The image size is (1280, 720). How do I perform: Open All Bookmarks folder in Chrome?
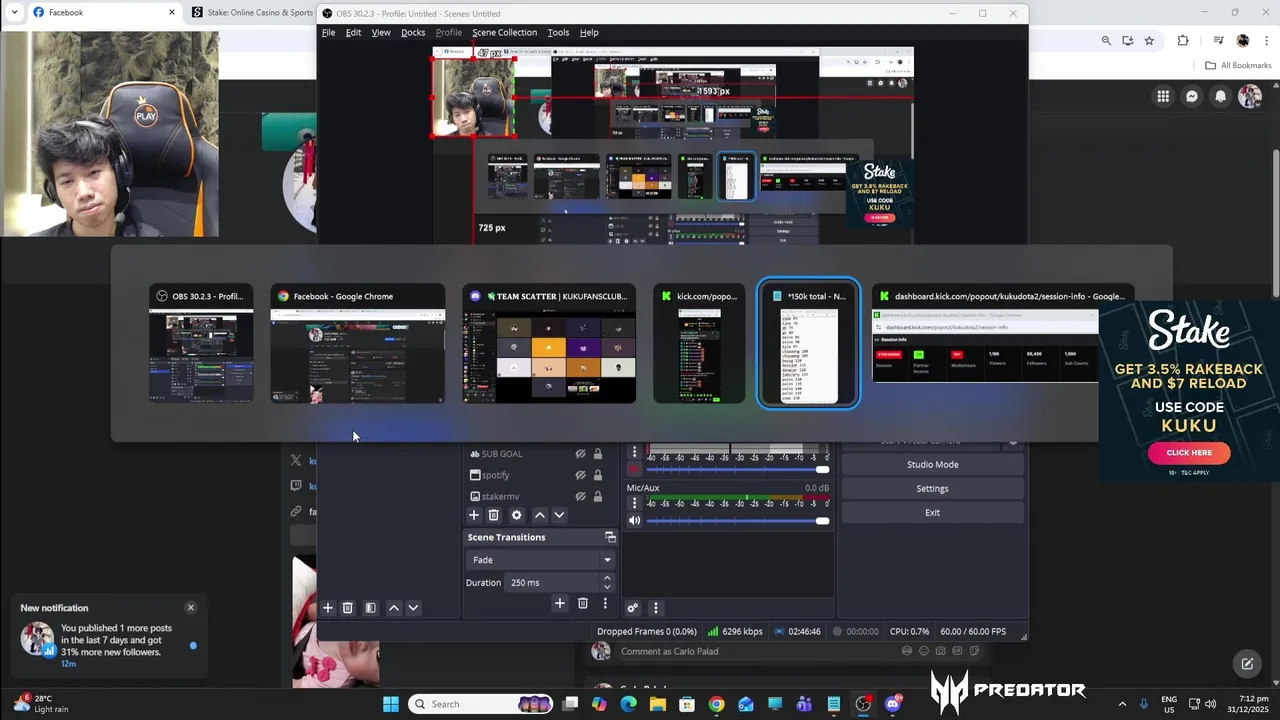coord(1238,65)
